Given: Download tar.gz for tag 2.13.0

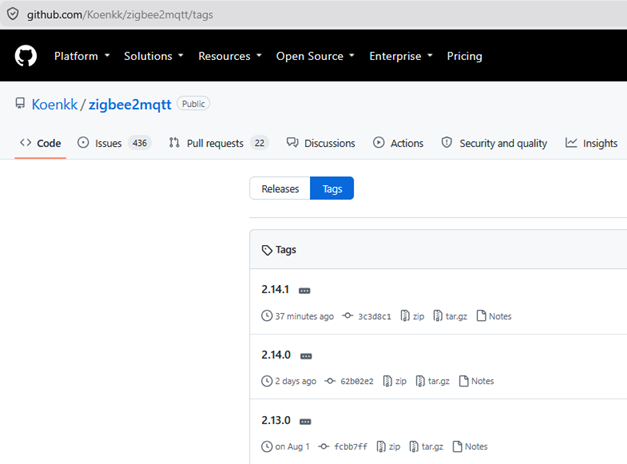Looking at the screenshot, I should coord(426,447).
